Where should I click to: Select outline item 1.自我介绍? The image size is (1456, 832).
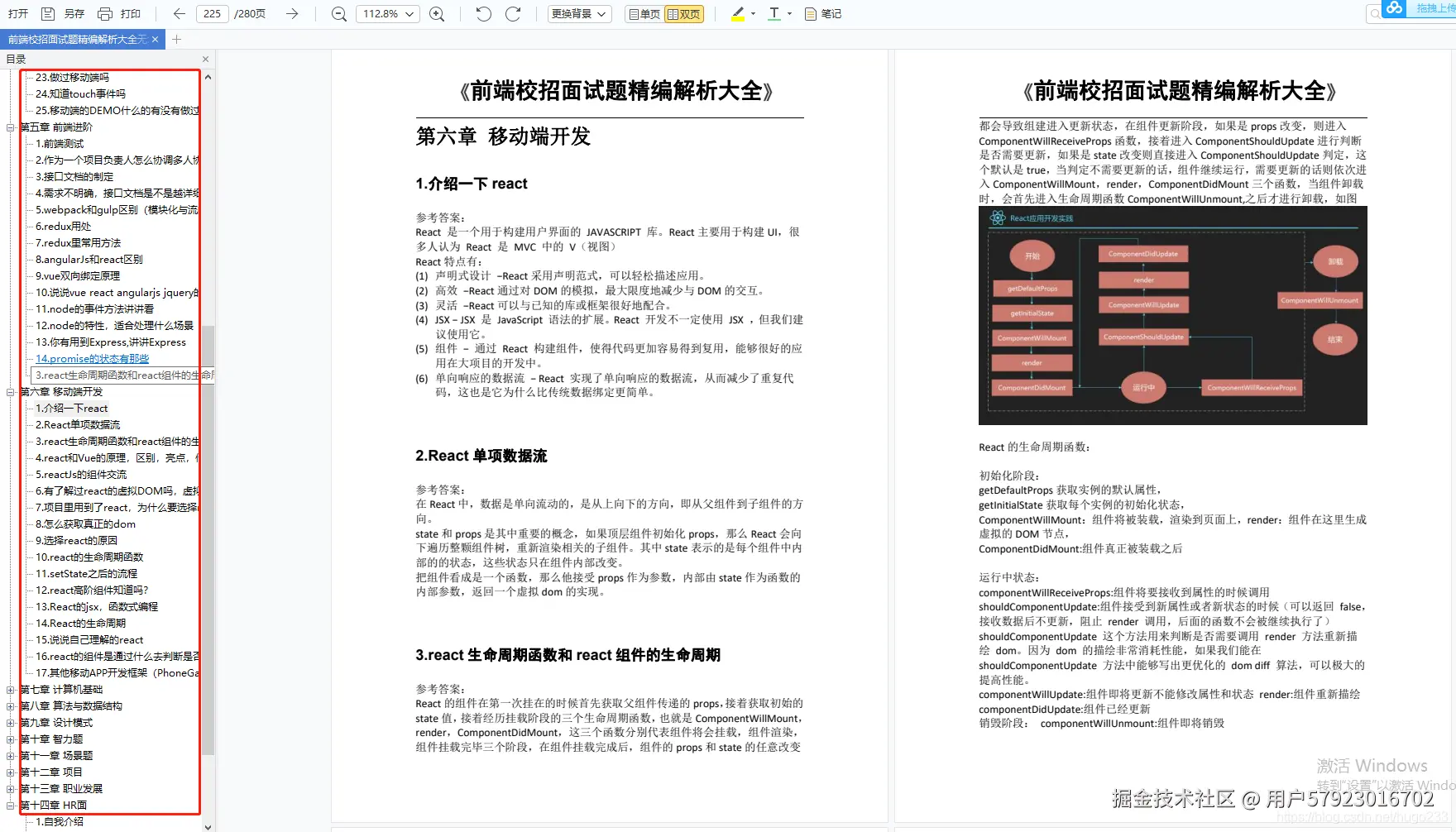coord(60,822)
